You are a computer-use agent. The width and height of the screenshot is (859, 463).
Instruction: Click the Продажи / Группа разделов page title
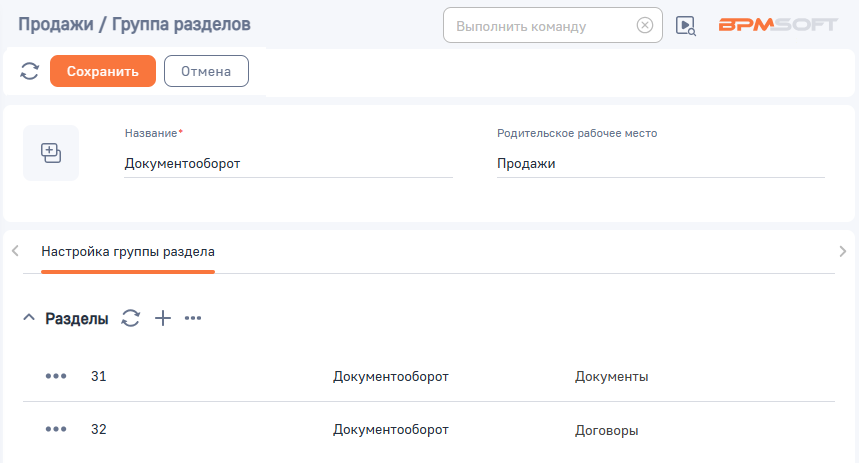point(134,25)
